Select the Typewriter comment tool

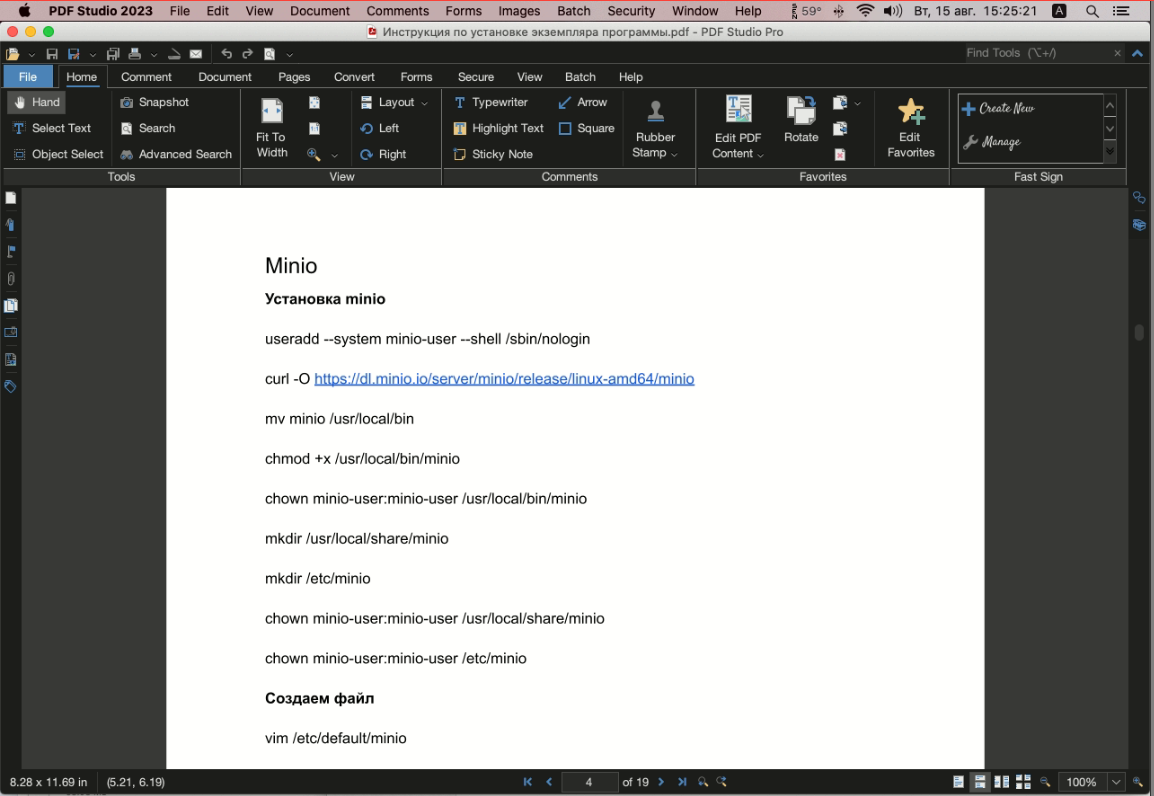(x=491, y=102)
